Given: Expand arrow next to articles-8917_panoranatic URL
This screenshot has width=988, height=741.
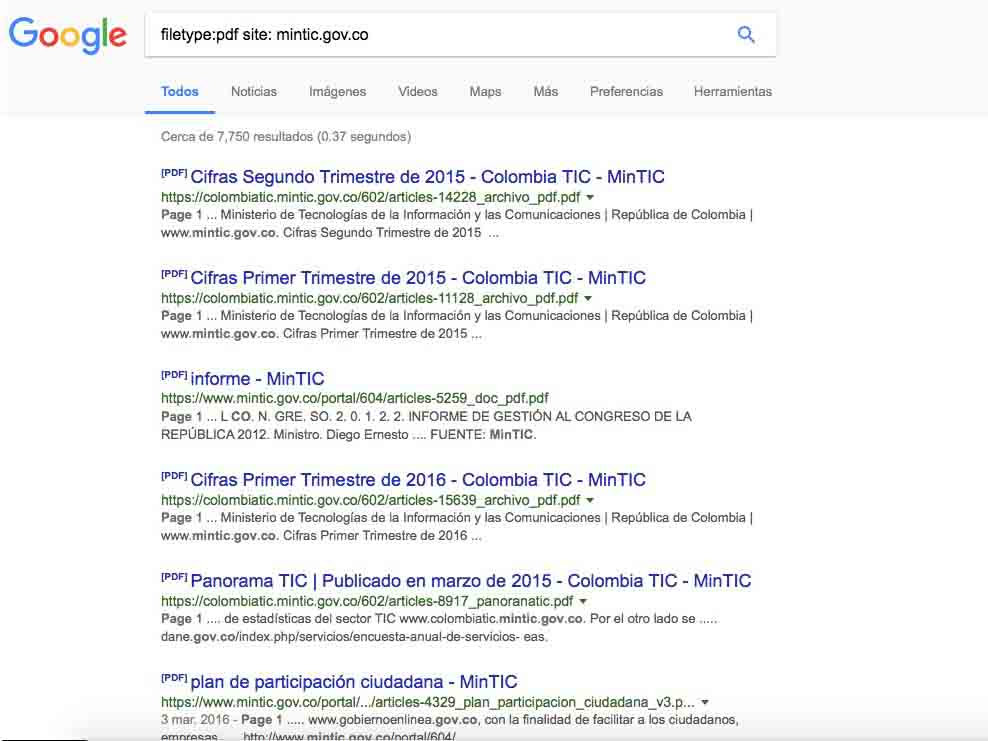Looking at the screenshot, I should [x=583, y=601].
